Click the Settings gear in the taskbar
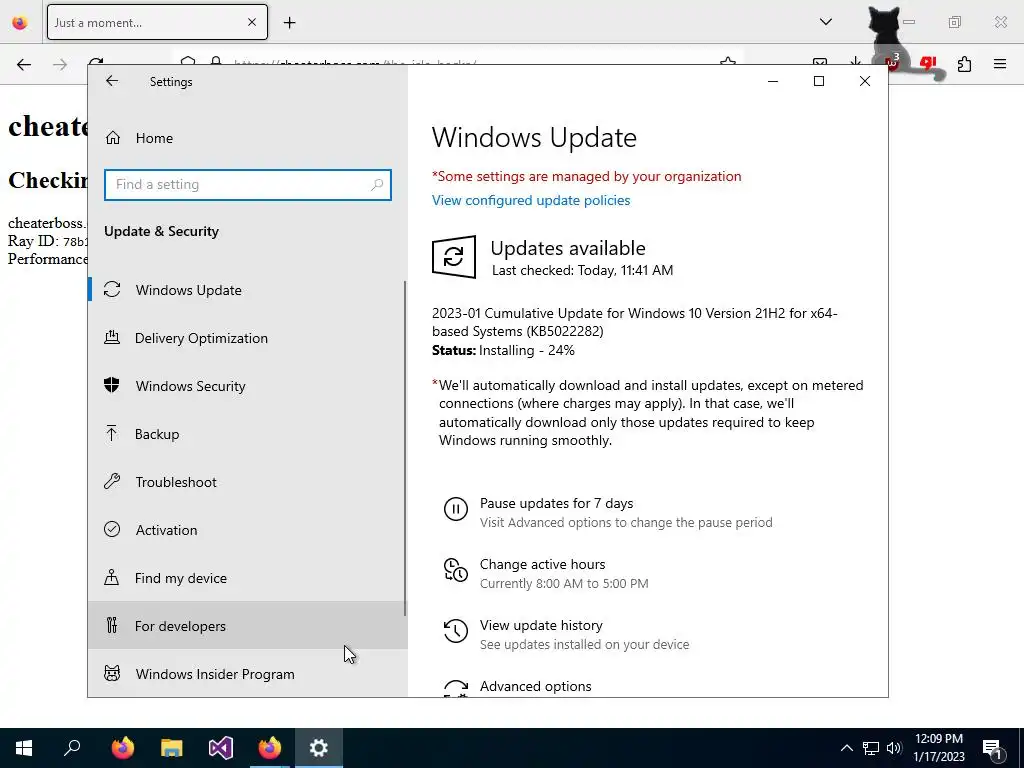1024x768 pixels. click(319, 748)
